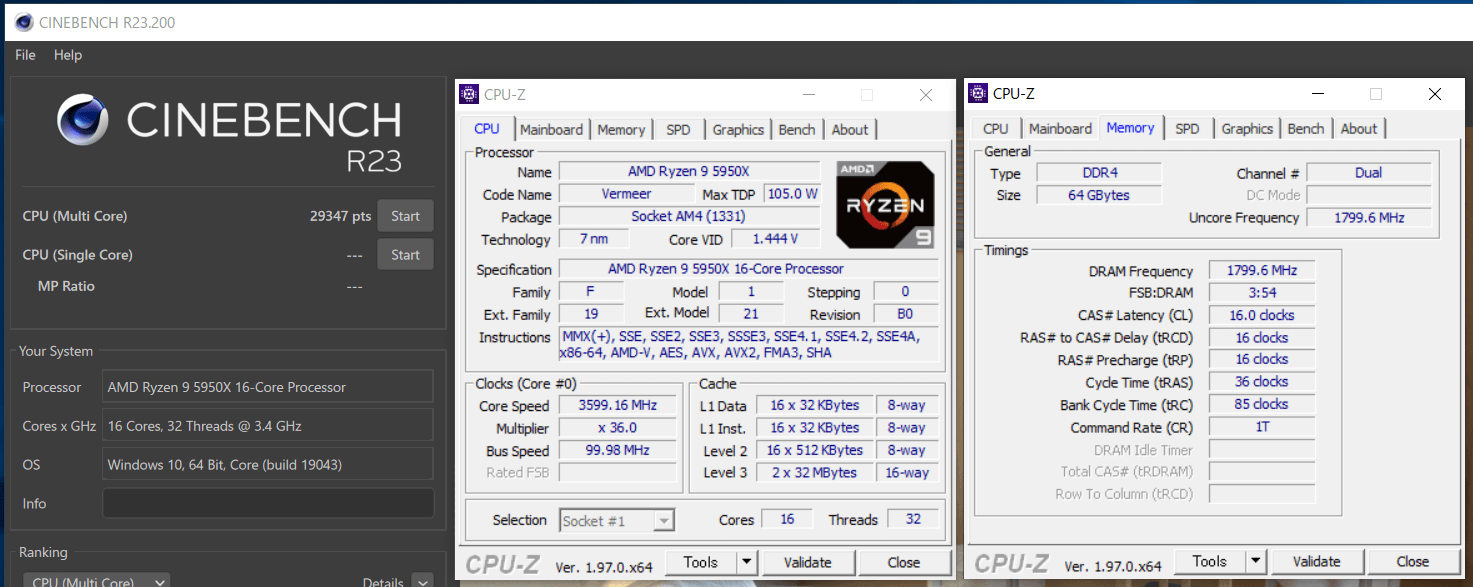1473x587 pixels.
Task: Click Tools button in right CPU-Z window
Action: point(1210,561)
